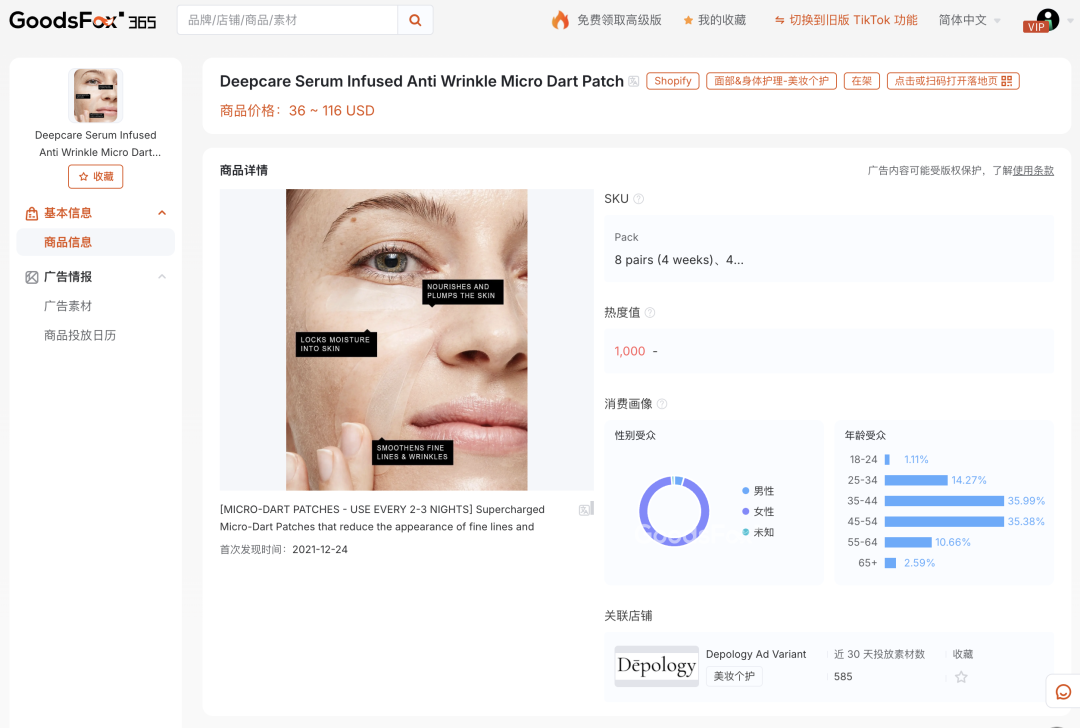Expand the 广告情报 section chevron
Screen dimensions: 1080x728
[x=162, y=277]
